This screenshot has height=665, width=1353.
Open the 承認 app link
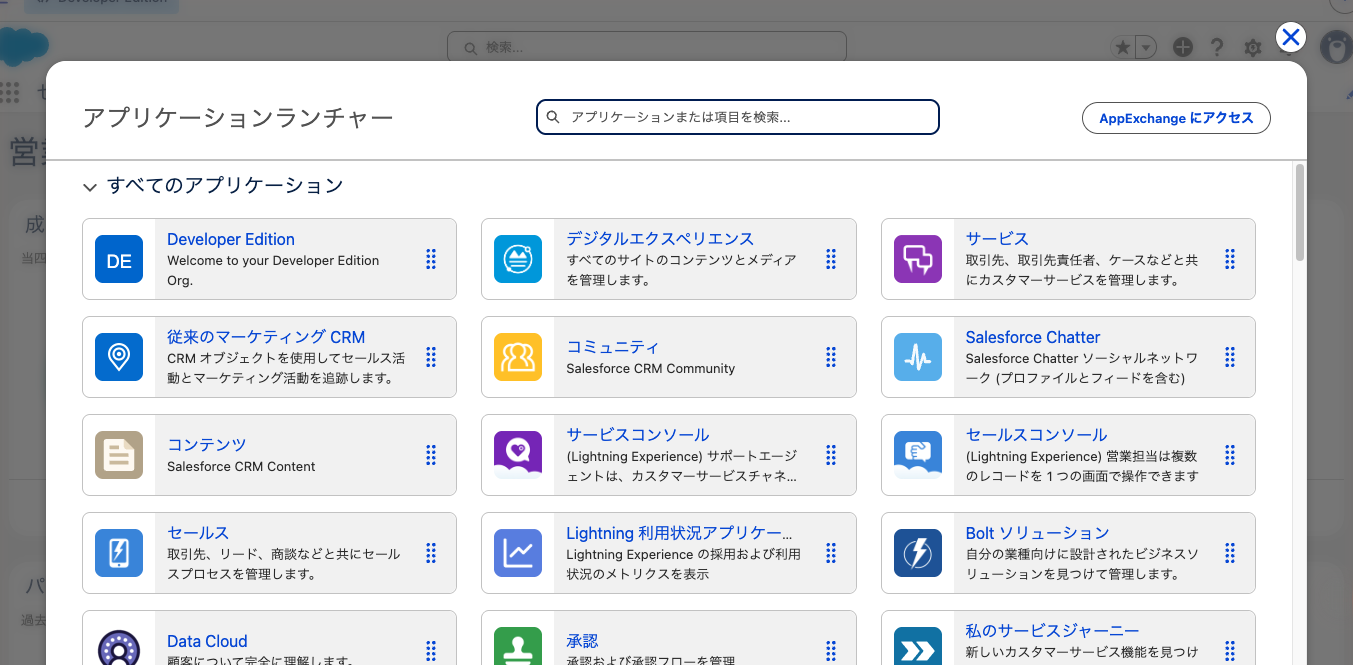point(582,641)
